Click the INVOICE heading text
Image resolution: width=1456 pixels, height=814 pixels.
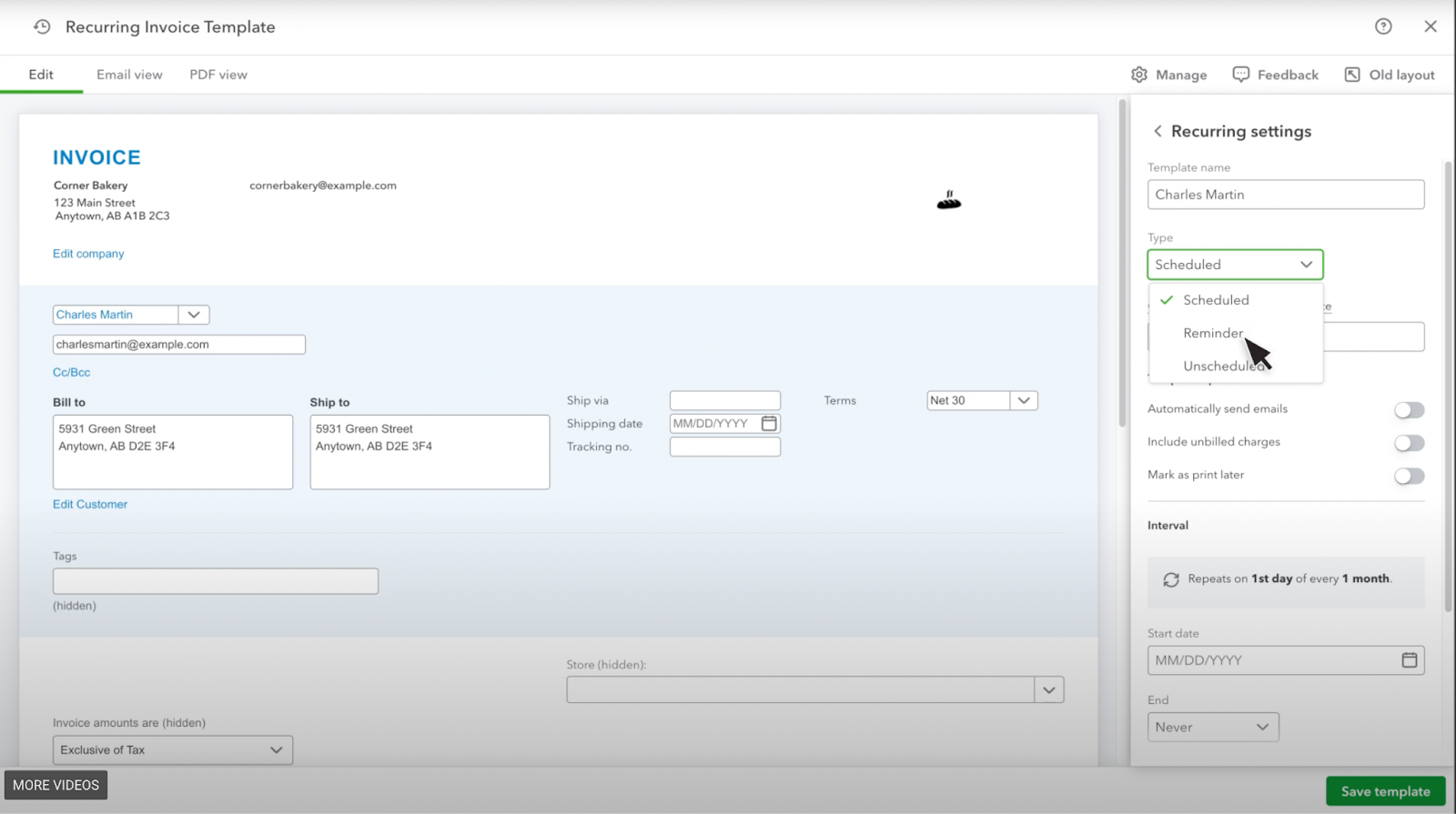(x=96, y=157)
